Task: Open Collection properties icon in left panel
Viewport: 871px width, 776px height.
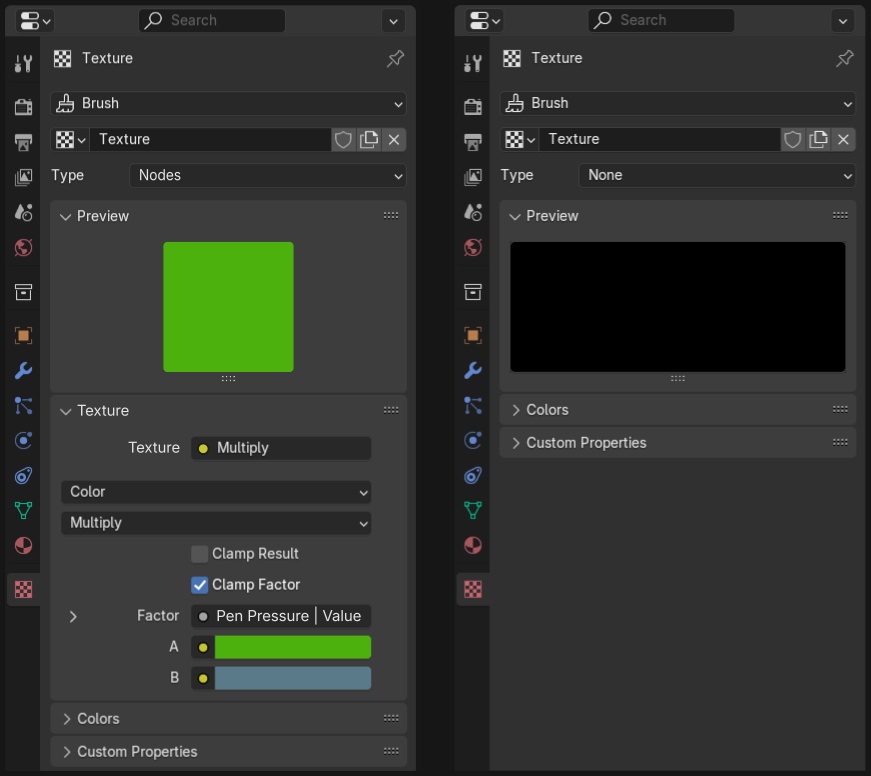Action: coord(23,292)
